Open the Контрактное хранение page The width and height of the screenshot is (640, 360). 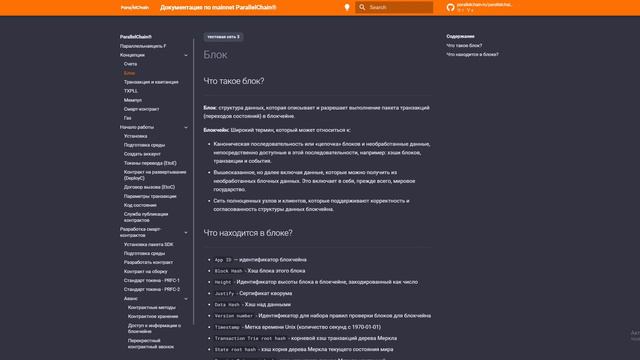pyautogui.click(x=153, y=316)
